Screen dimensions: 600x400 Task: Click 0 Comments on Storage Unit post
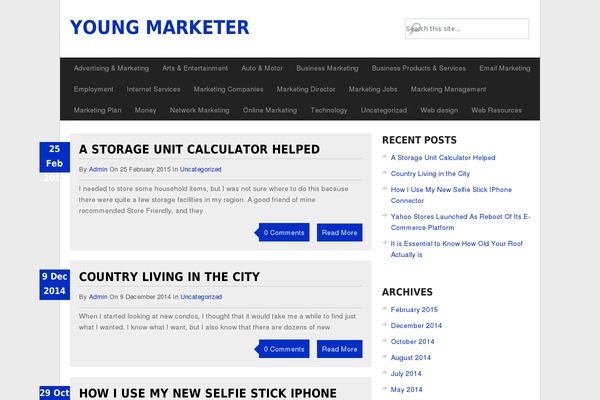click(284, 232)
